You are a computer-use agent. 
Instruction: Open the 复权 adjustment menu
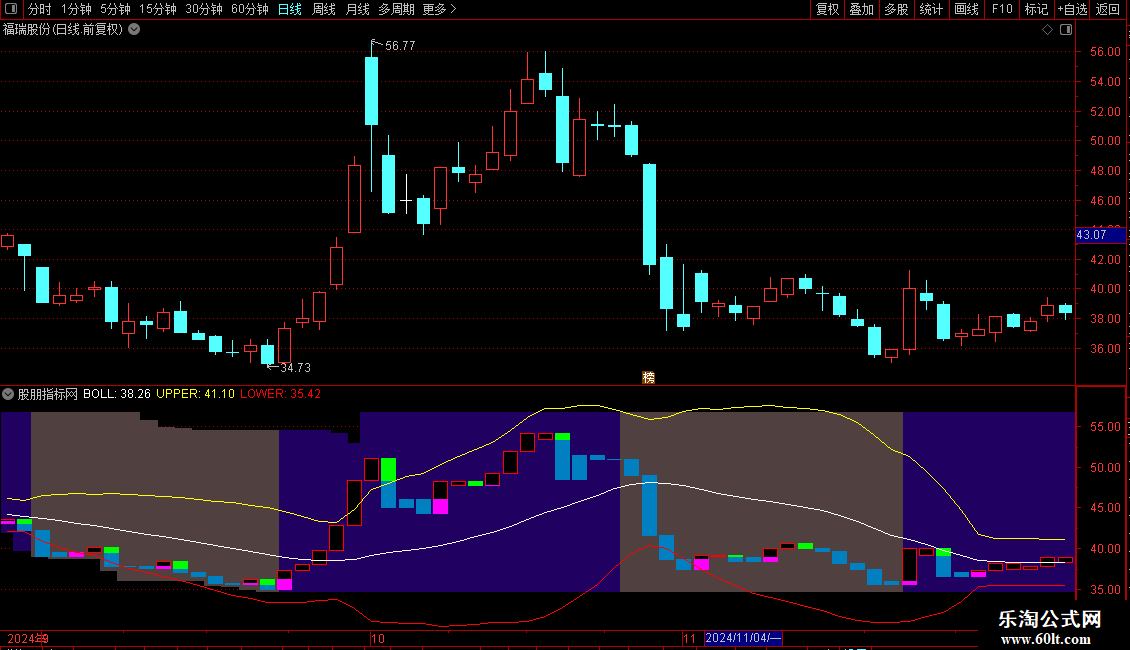[827, 9]
